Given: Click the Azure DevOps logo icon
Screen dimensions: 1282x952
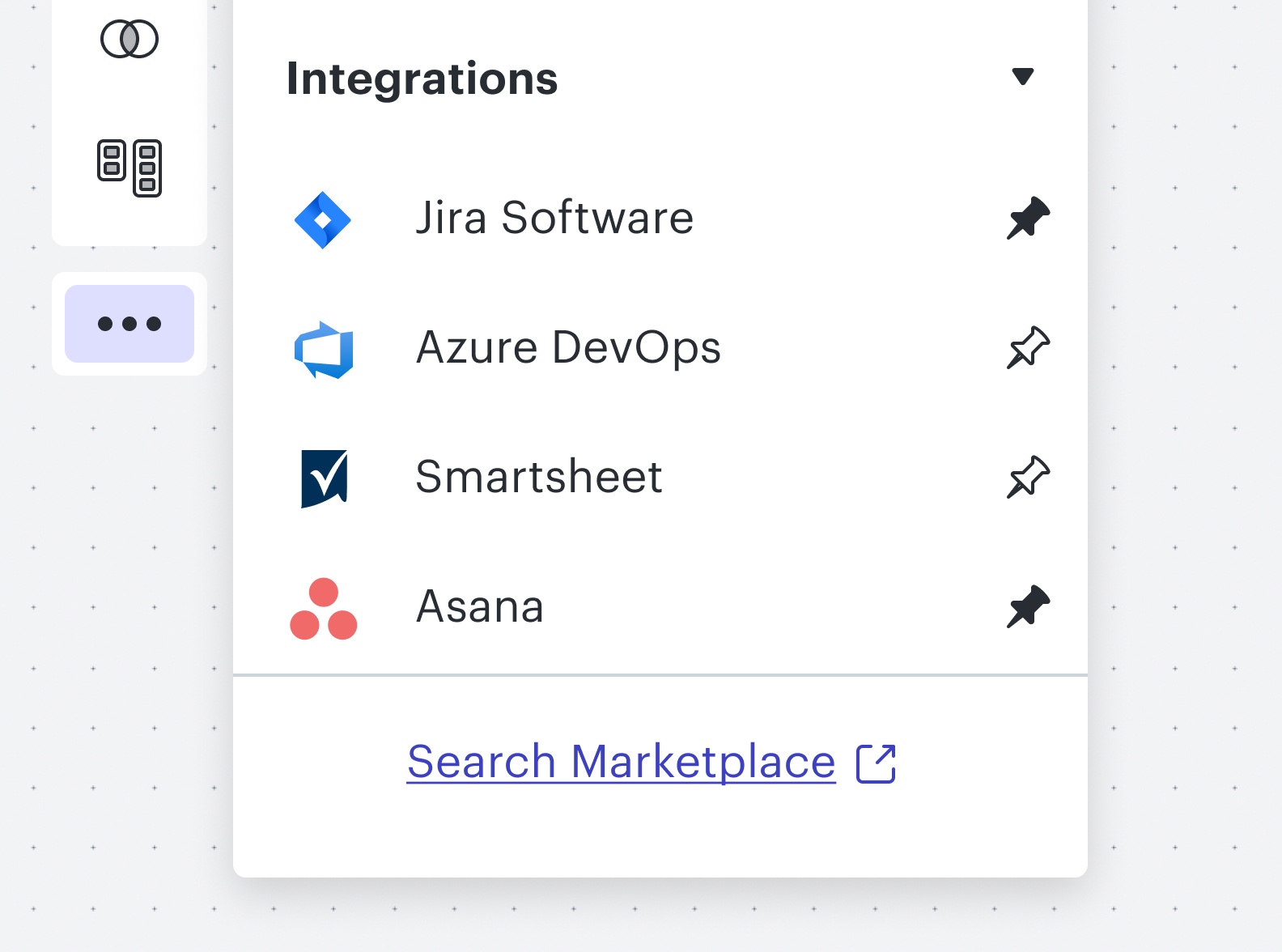Looking at the screenshot, I should pyautogui.click(x=324, y=350).
